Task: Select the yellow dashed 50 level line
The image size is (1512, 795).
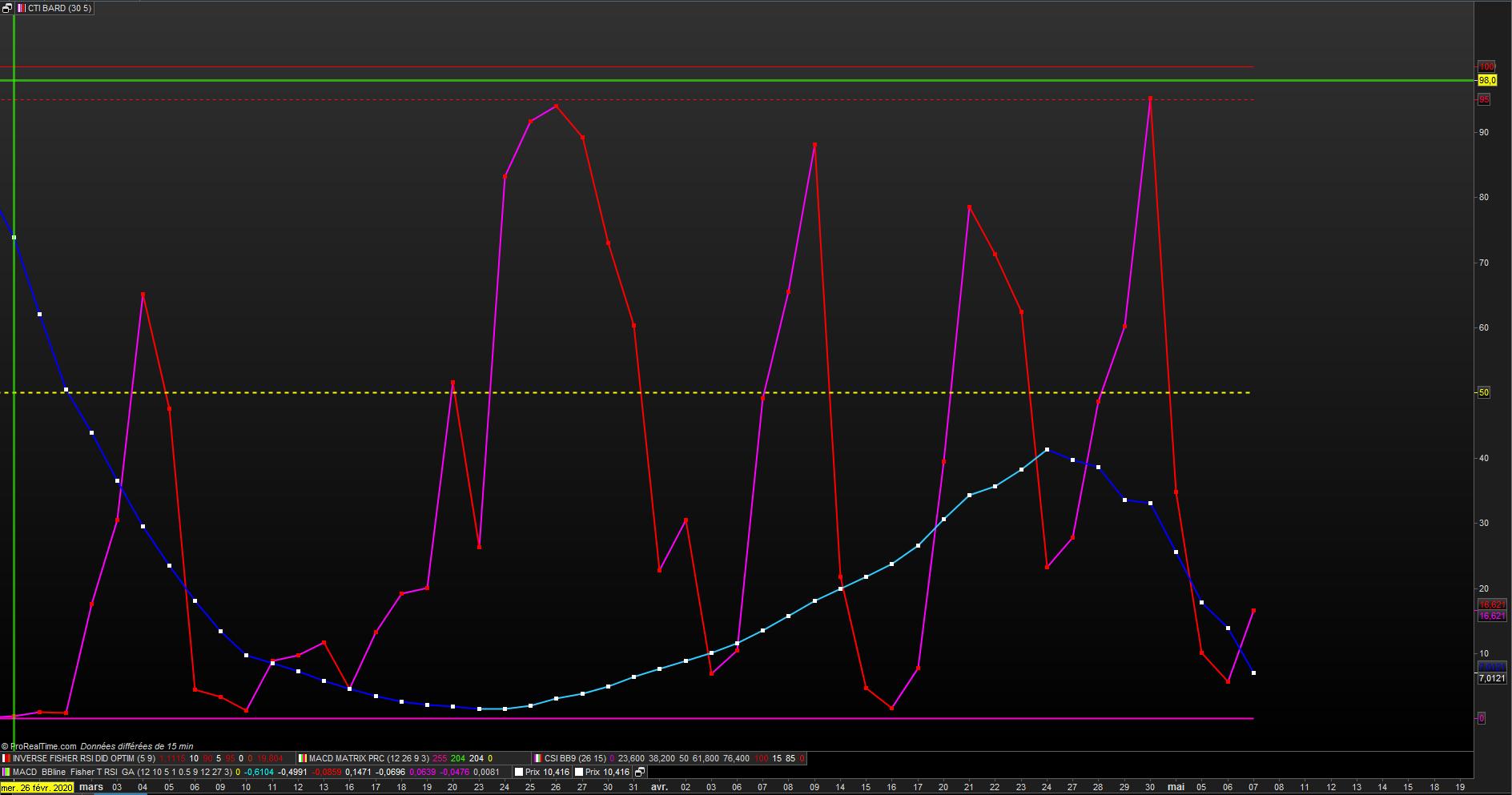Action: [625, 392]
